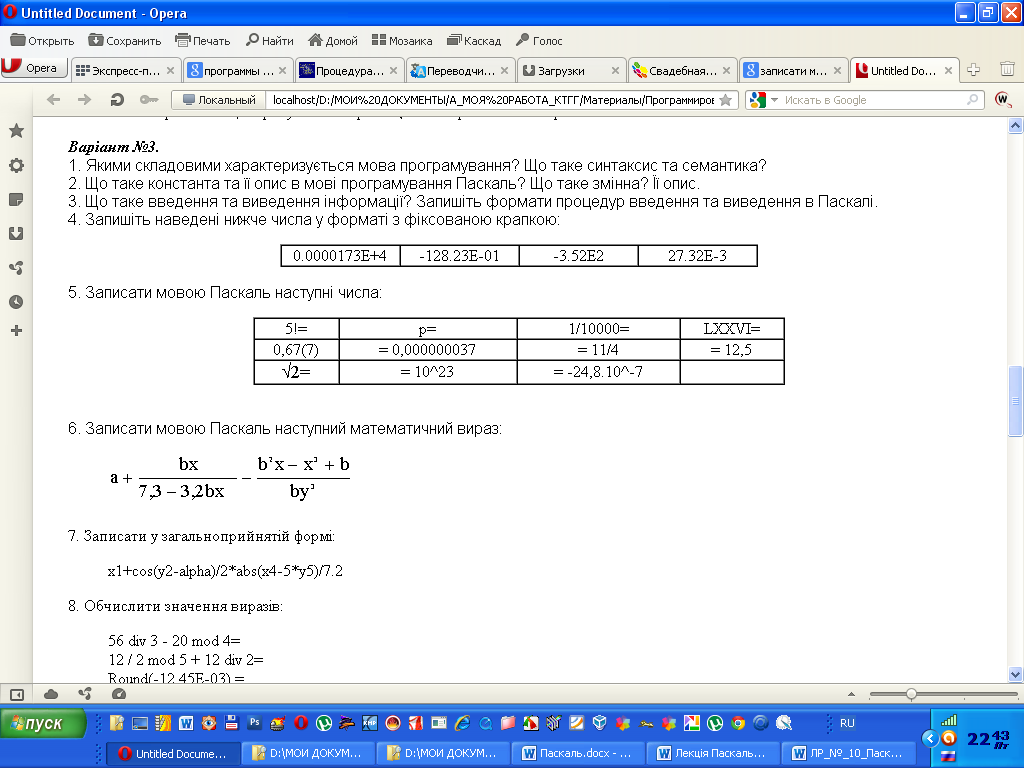Expand the zoom options arrow in status bar
1024x768 pixels.
[x=851, y=694]
